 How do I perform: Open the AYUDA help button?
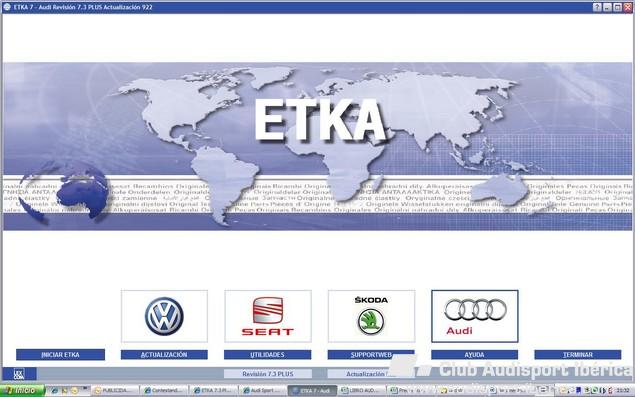(x=475, y=355)
